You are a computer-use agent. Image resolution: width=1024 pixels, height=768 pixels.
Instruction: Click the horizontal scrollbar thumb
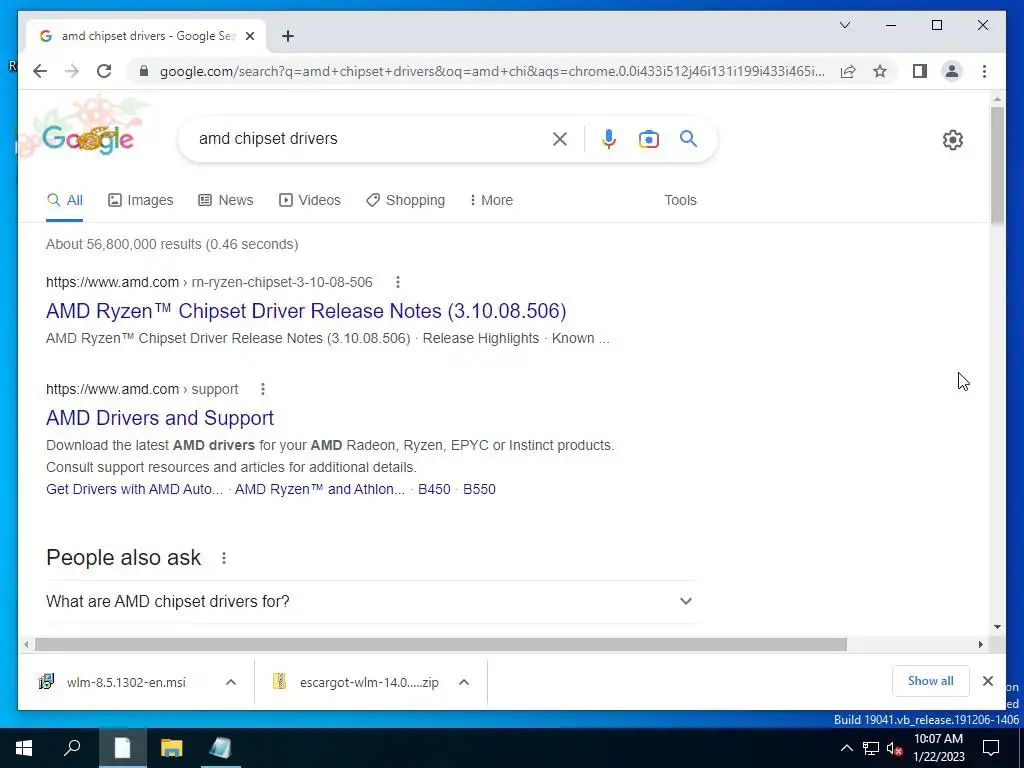441,645
